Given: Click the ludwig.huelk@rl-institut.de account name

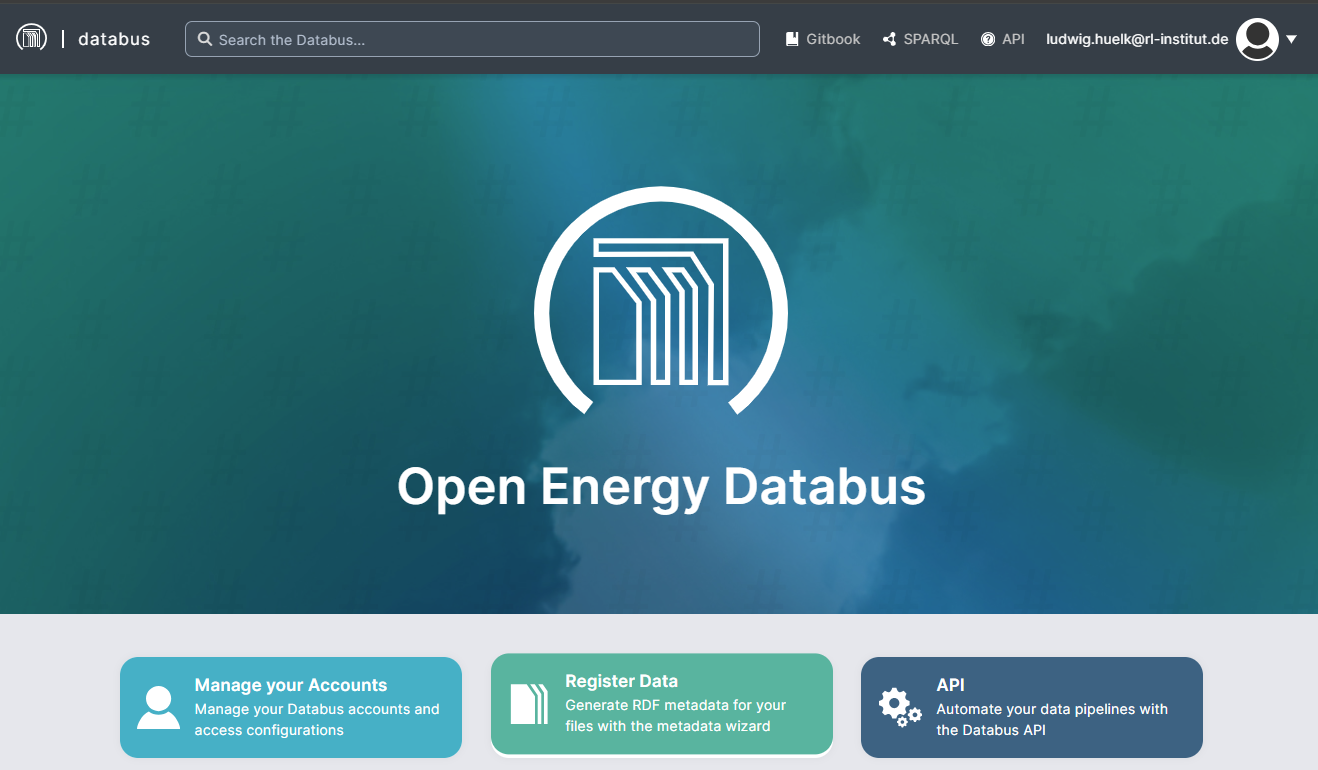Looking at the screenshot, I should click(x=1137, y=39).
